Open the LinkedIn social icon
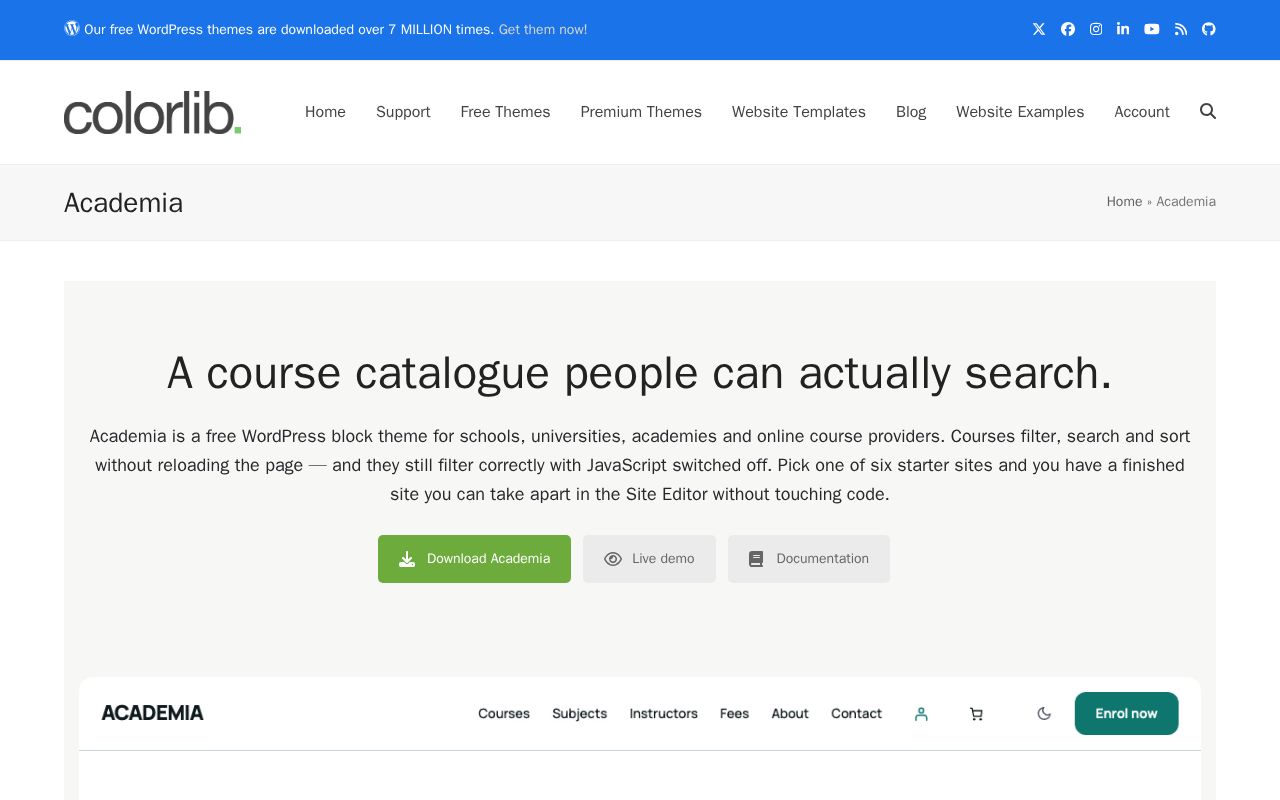 point(1123,29)
